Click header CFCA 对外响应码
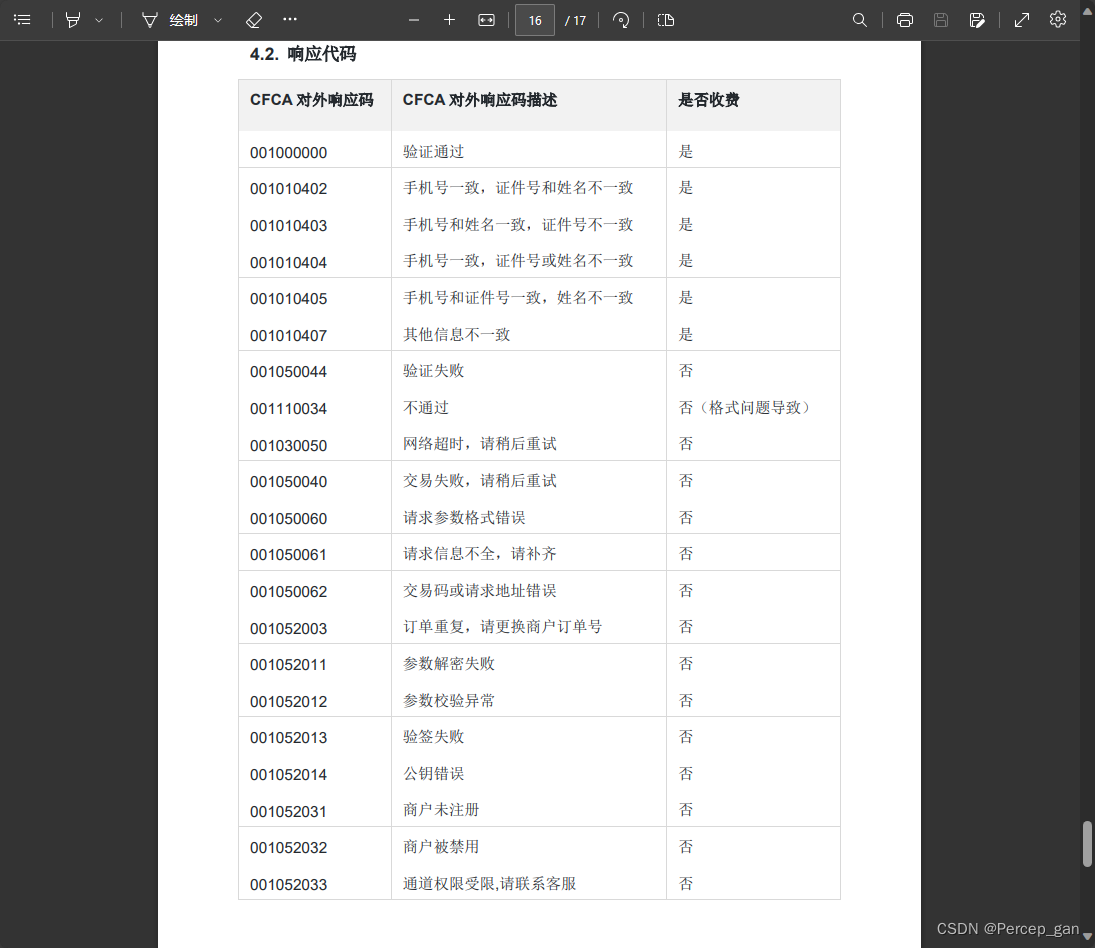 tap(311, 100)
